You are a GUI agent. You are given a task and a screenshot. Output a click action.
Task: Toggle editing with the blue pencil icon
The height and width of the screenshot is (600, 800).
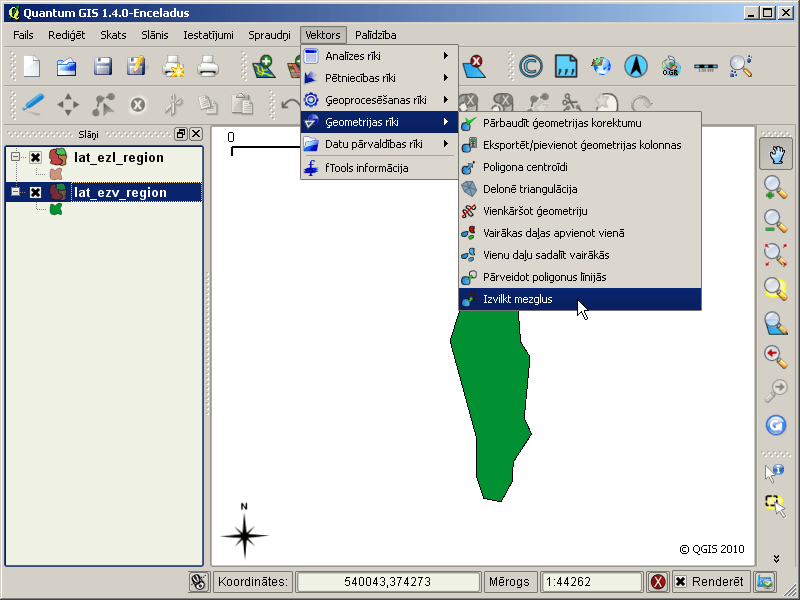33,105
